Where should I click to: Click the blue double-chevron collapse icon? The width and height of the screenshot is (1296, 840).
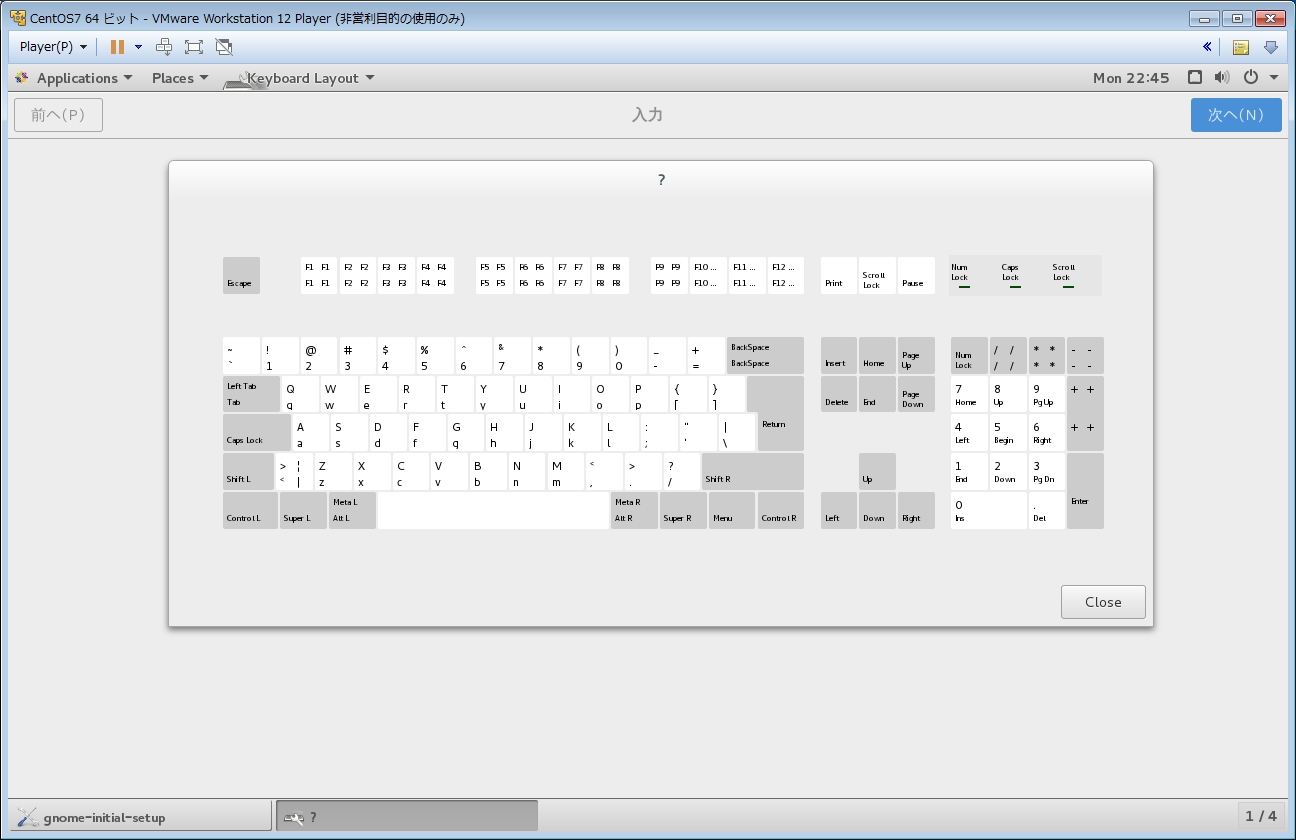click(1208, 47)
